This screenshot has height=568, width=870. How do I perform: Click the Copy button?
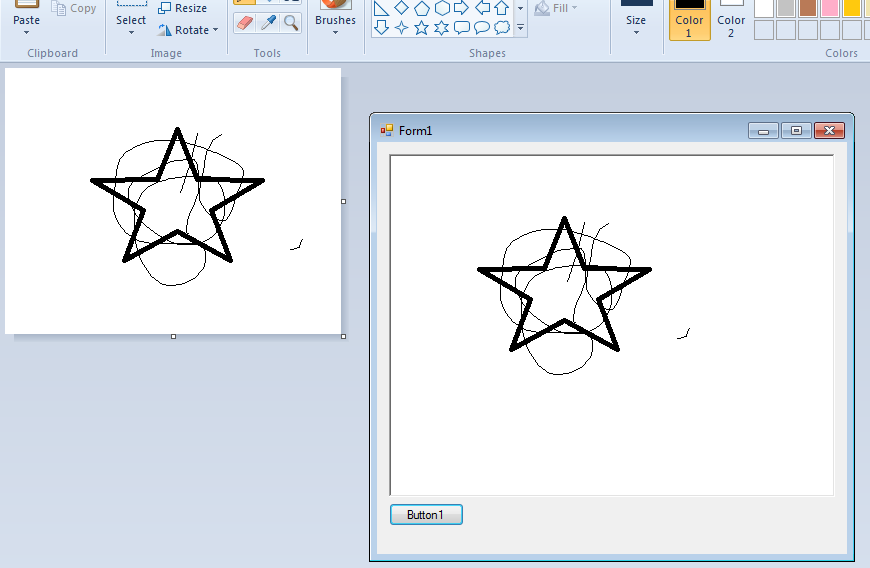pyautogui.click(x=74, y=8)
